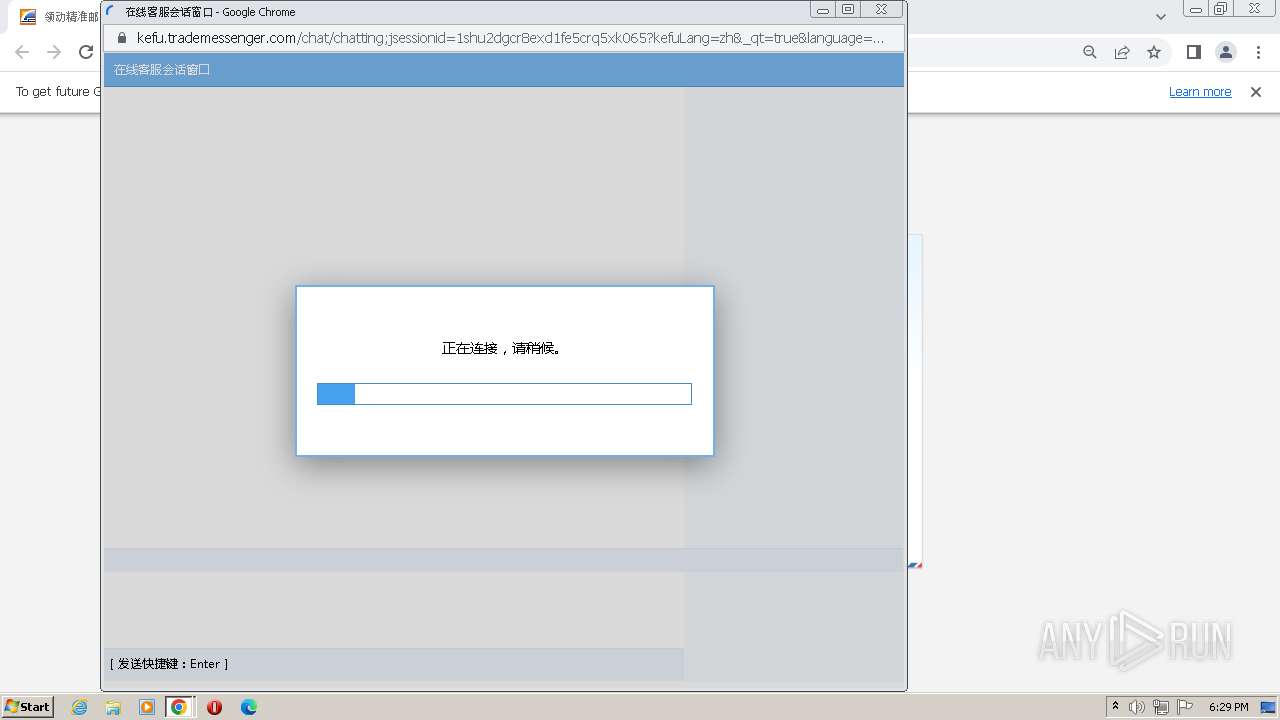Click the volume speaker tray icon
1280x720 pixels.
(1138, 707)
